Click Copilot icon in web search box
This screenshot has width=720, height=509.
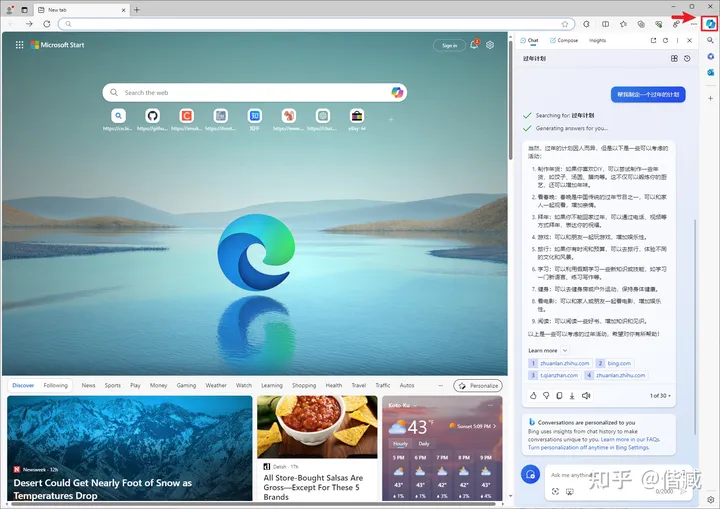[x=397, y=92]
